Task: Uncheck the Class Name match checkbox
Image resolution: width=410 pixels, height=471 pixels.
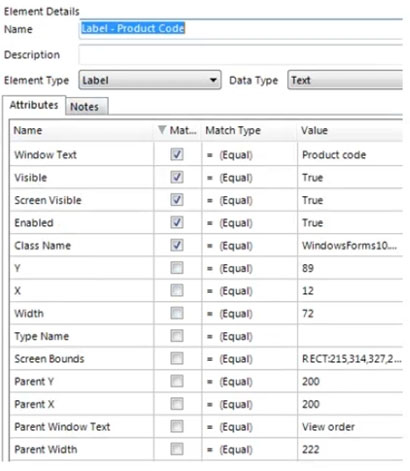Action: (x=177, y=245)
